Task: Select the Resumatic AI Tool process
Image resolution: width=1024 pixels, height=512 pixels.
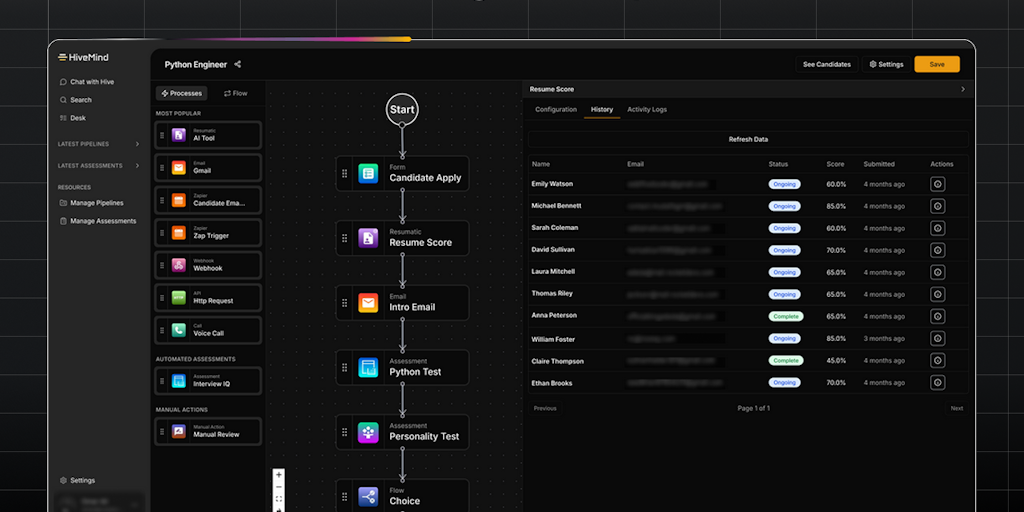Action: [x=208, y=135]
